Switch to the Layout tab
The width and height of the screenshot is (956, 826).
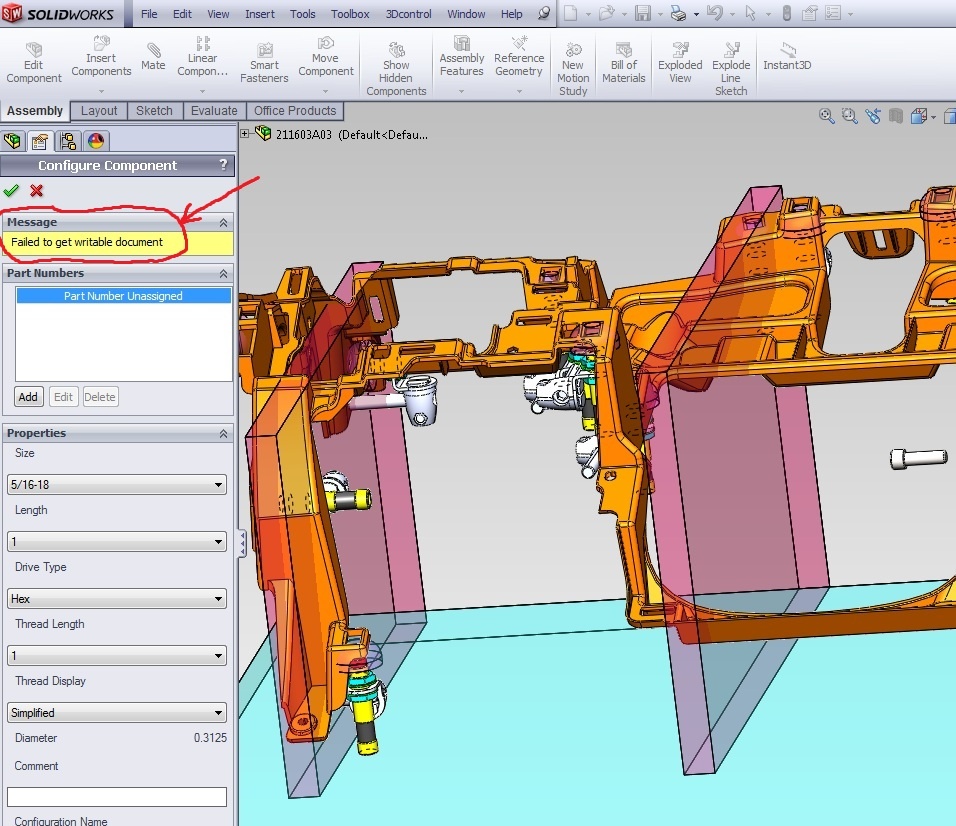pyautogui.click(x=99, y=111)
